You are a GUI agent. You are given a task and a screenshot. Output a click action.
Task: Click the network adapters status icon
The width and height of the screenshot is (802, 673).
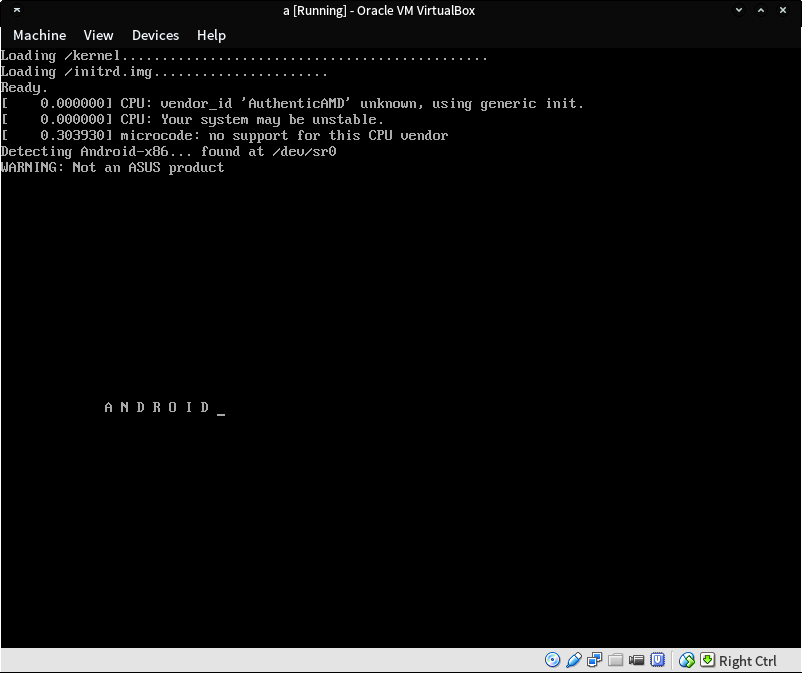[x=595, y=660]
